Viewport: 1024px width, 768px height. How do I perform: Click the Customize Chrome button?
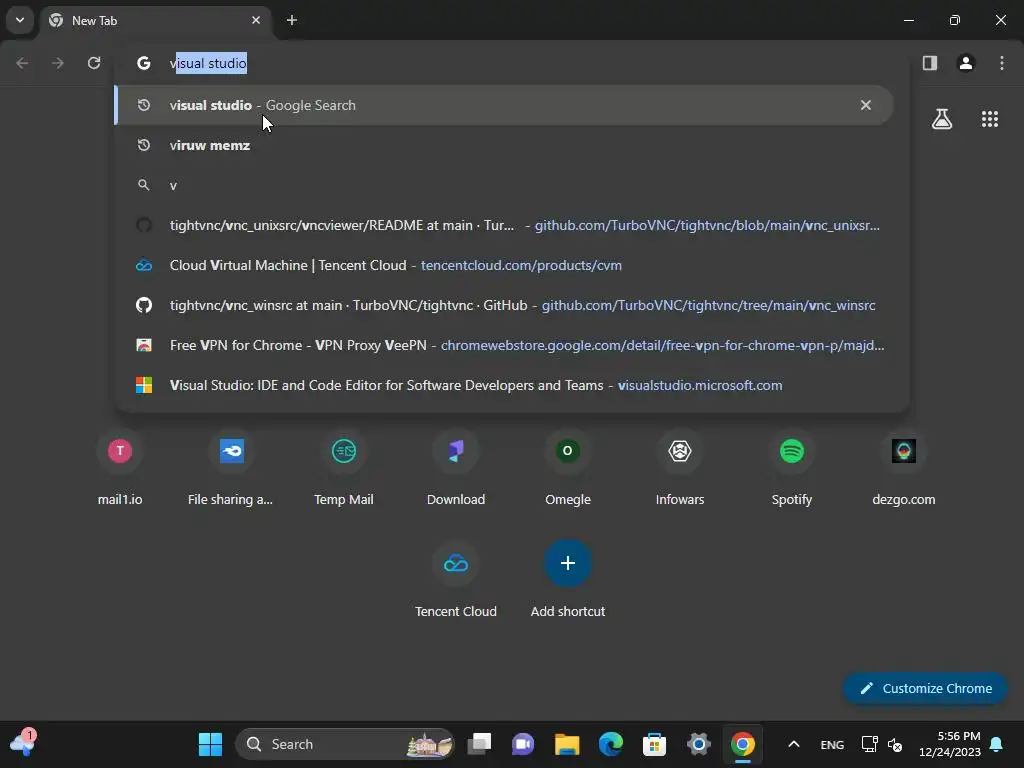click(925, 688)
